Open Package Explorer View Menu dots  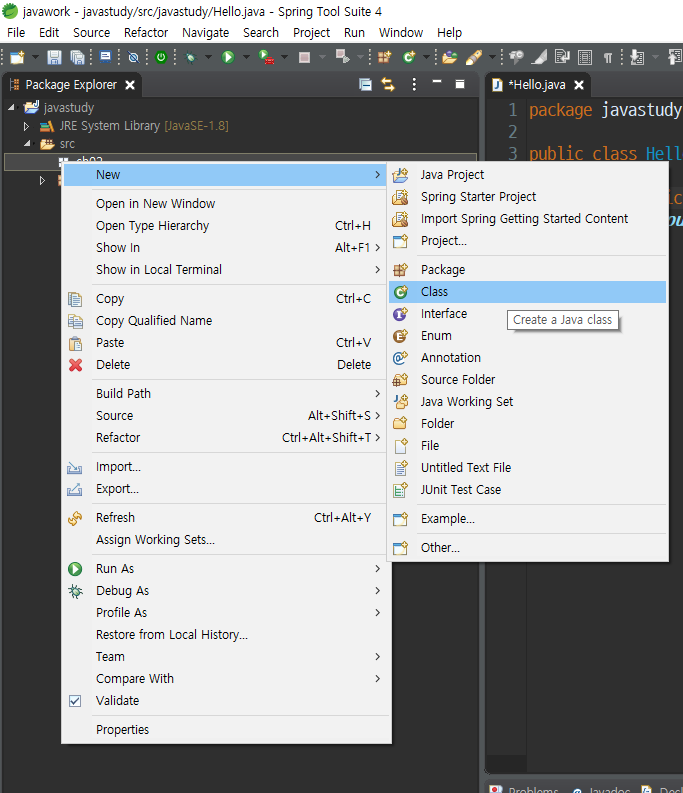coord(414,84)
